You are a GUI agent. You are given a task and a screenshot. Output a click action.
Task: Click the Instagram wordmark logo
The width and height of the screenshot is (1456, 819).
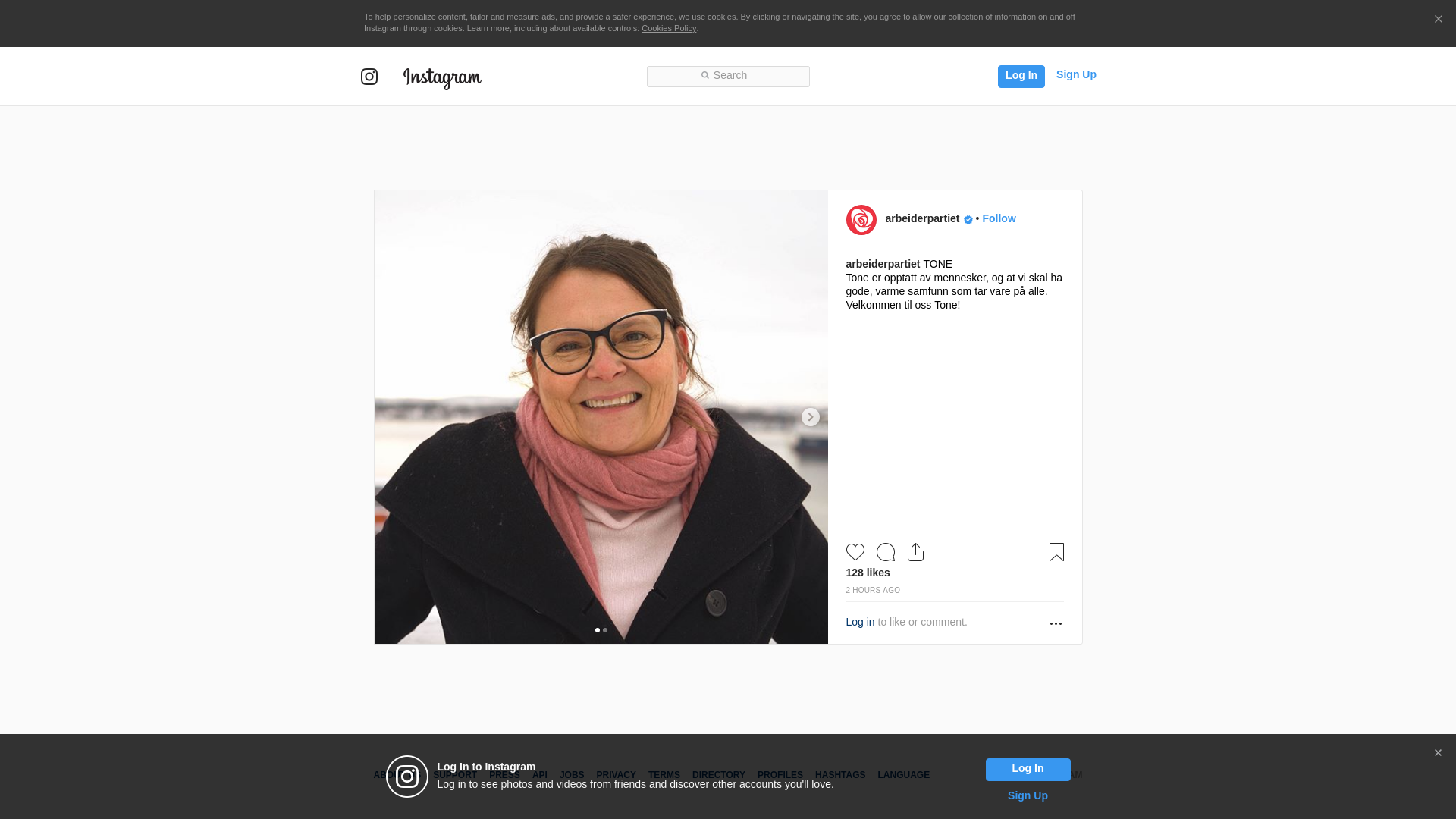pyautogui.click(x=442, y=77)
